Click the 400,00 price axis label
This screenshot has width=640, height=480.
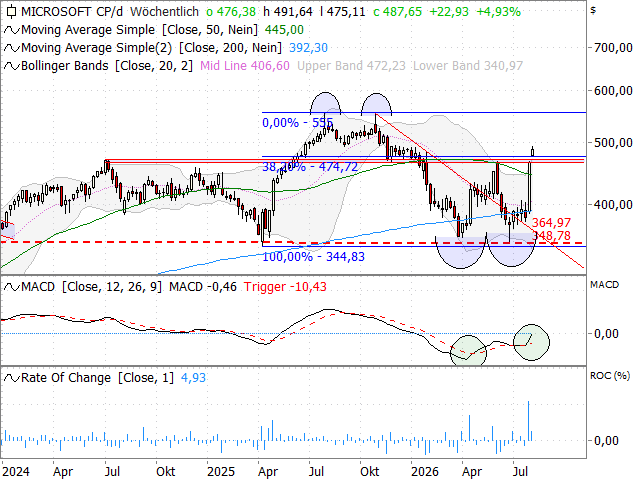pyautogui.click(x=613, y=204)
